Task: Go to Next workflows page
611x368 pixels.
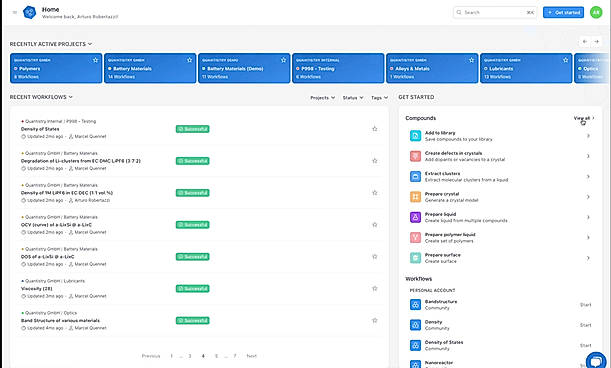Action: click(x=252, y=356)
